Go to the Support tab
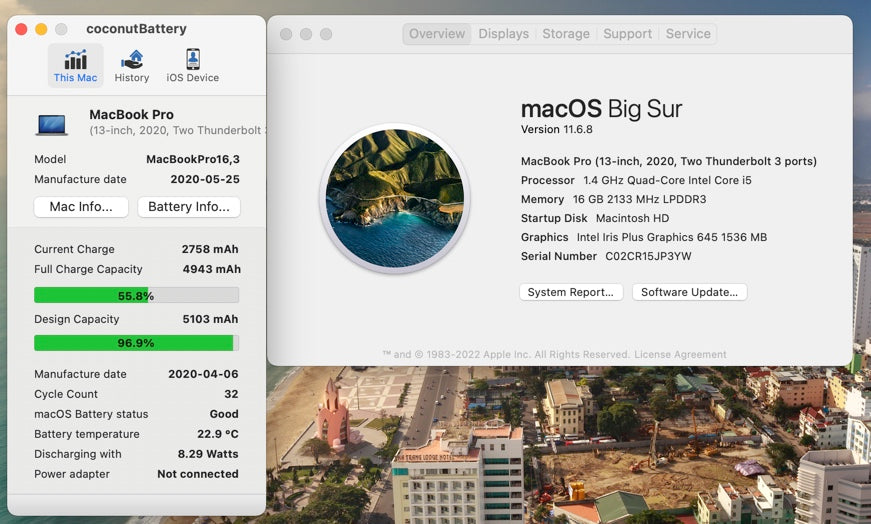 [627, 34]
